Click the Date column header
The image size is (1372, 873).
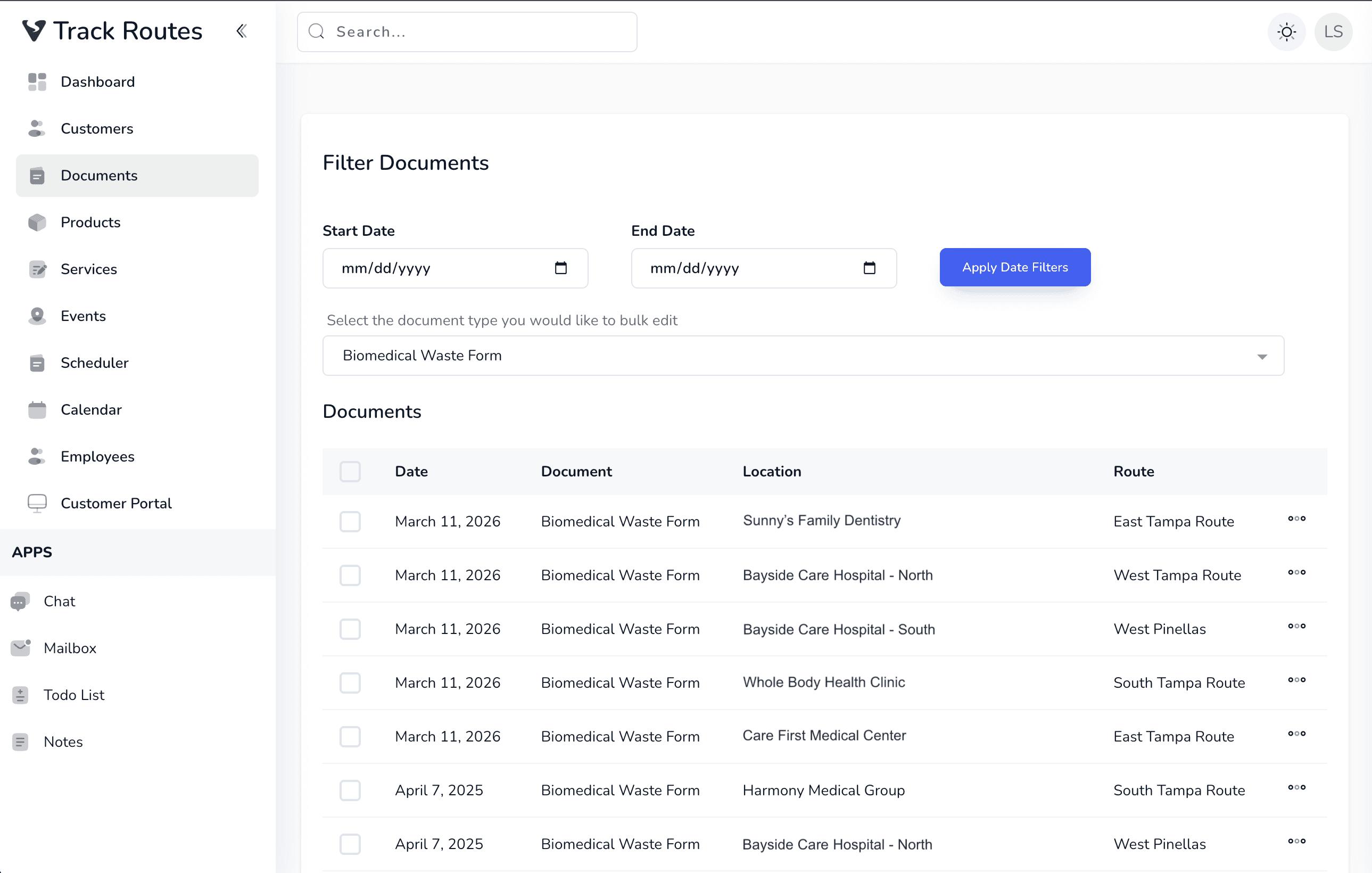[411, 471]
